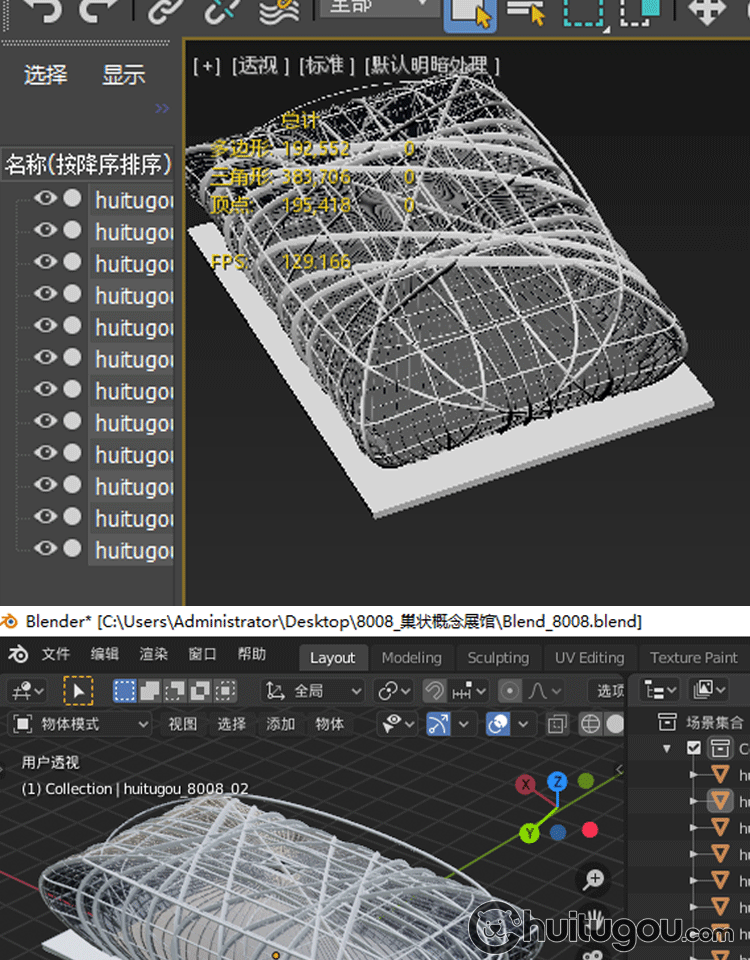Viewport: 750px width, 960px height.
Task: Click the 名称(按降序排序) column header
Action: [x=88, y=164]
